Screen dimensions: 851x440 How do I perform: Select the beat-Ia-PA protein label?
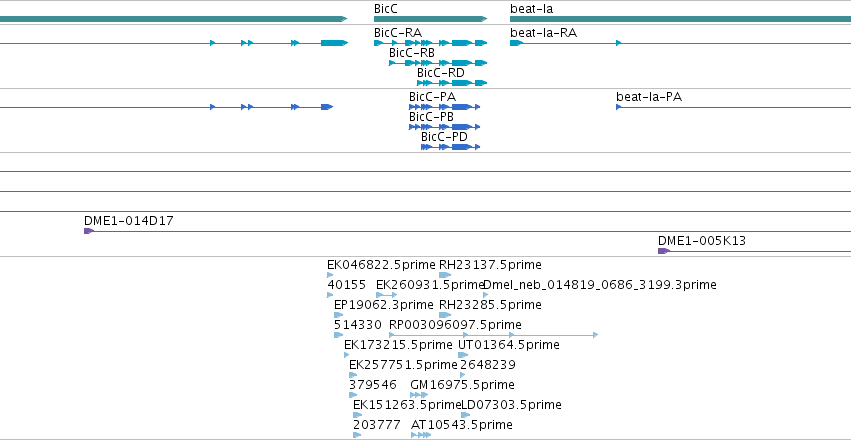click(649, 97)
